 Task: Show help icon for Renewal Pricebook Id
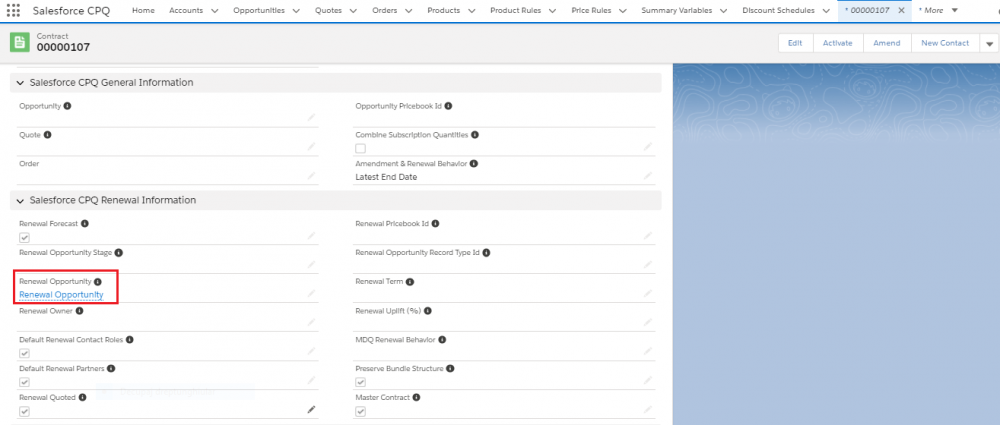pos(436,224)
